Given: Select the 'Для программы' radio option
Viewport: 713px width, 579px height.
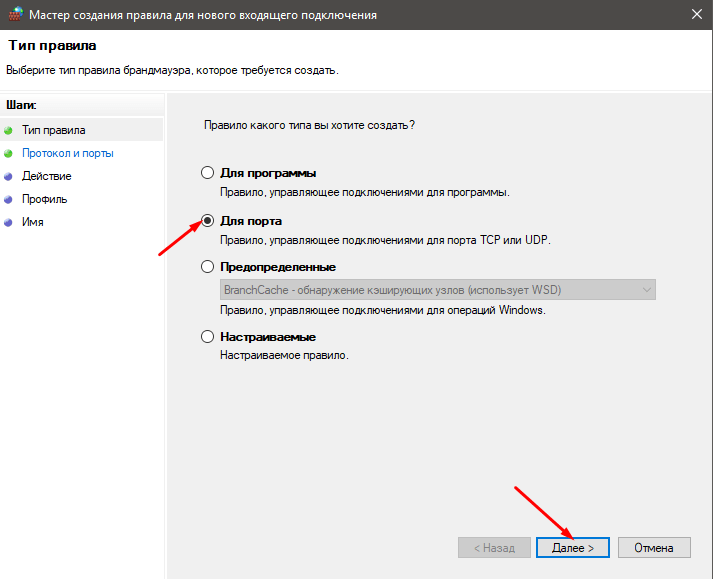Looking at the screenshot, I should coord(207,173).
